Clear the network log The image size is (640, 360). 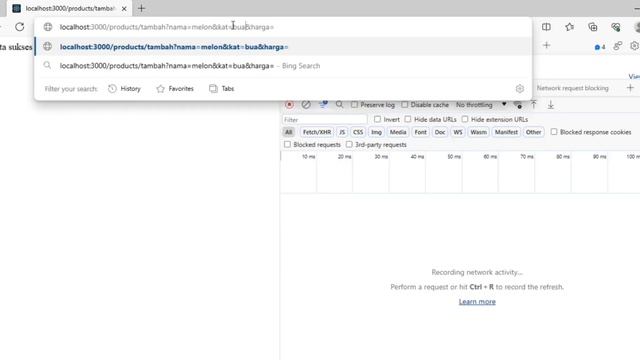pos(306,104)
